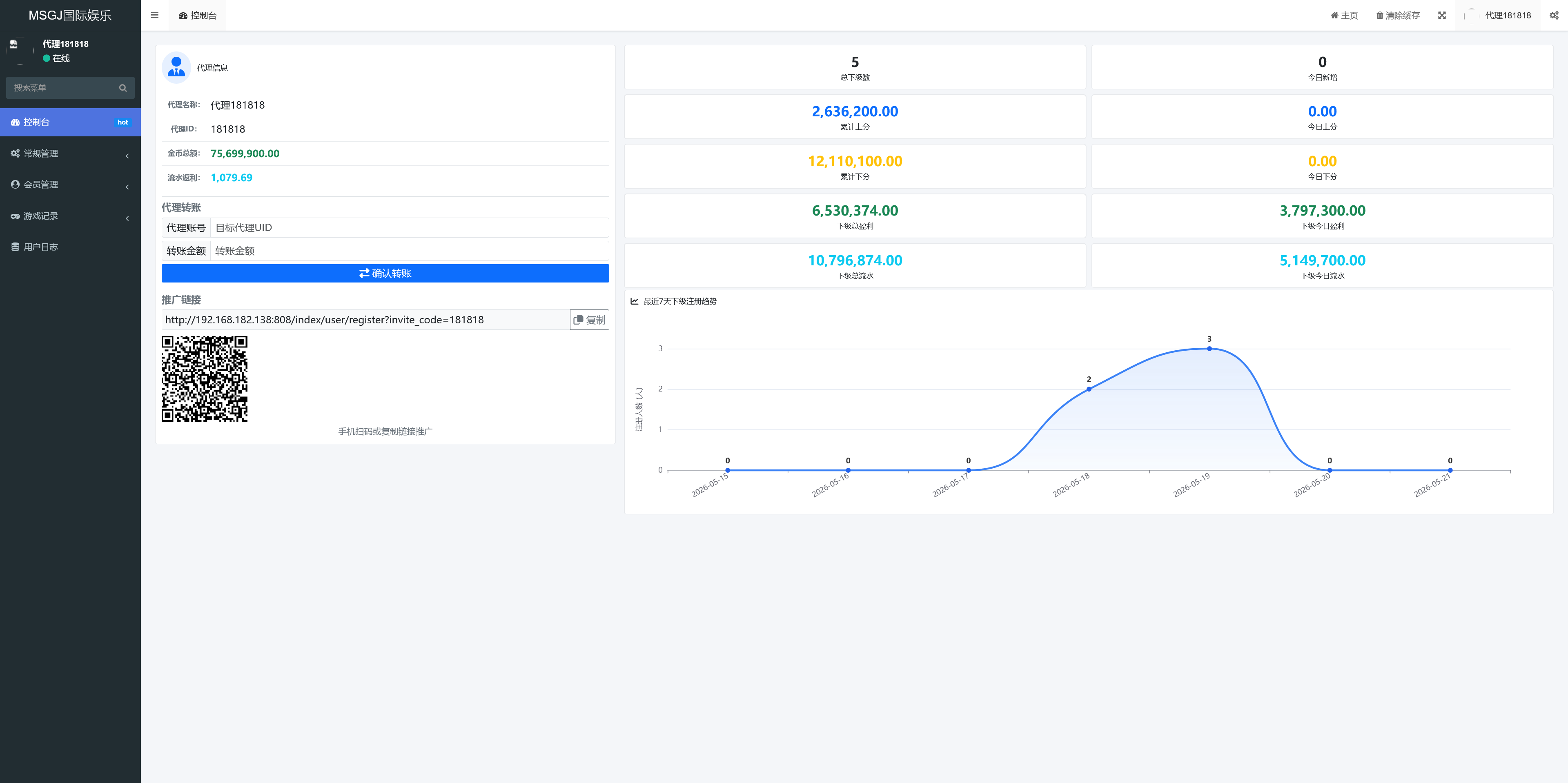Viewport: 1568px width, 783px height.
Task: Click the blue agent avatar icon
Action: tap(176, 67)
